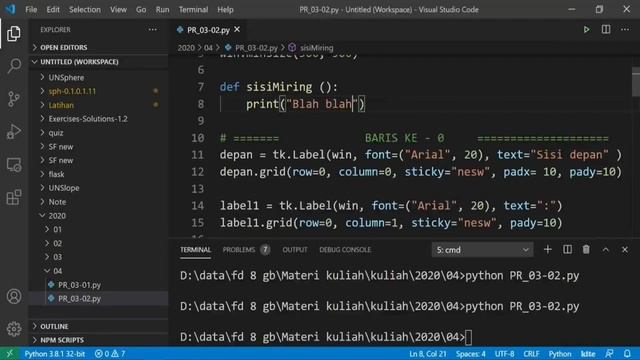Click Ln 8, Col 21 to go to line

click(x=428, y=354)
